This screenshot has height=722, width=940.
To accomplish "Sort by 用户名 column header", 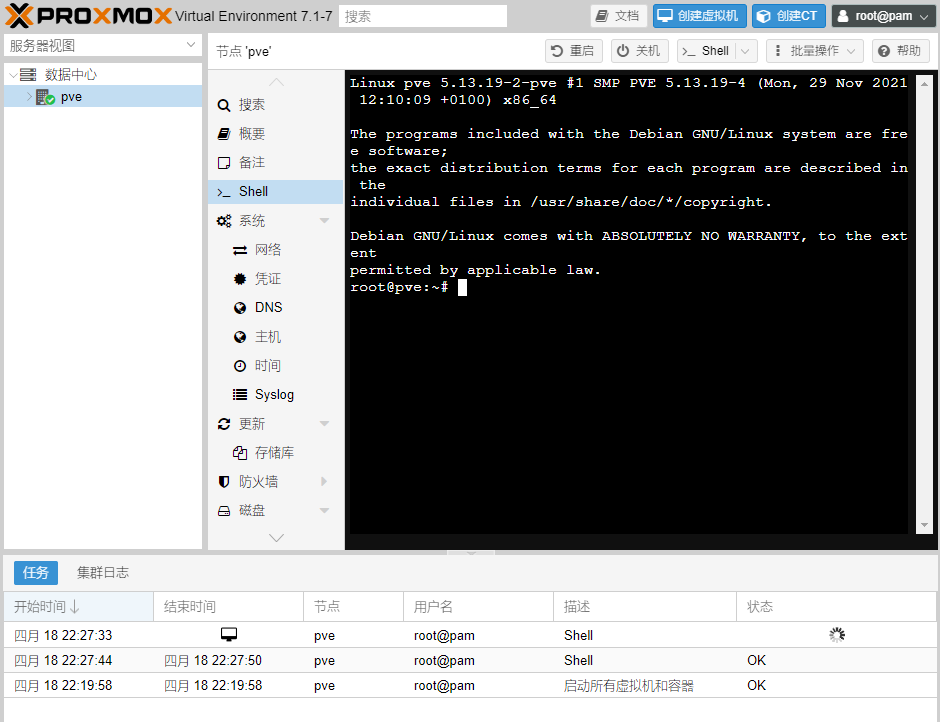I will click(478, 607).
